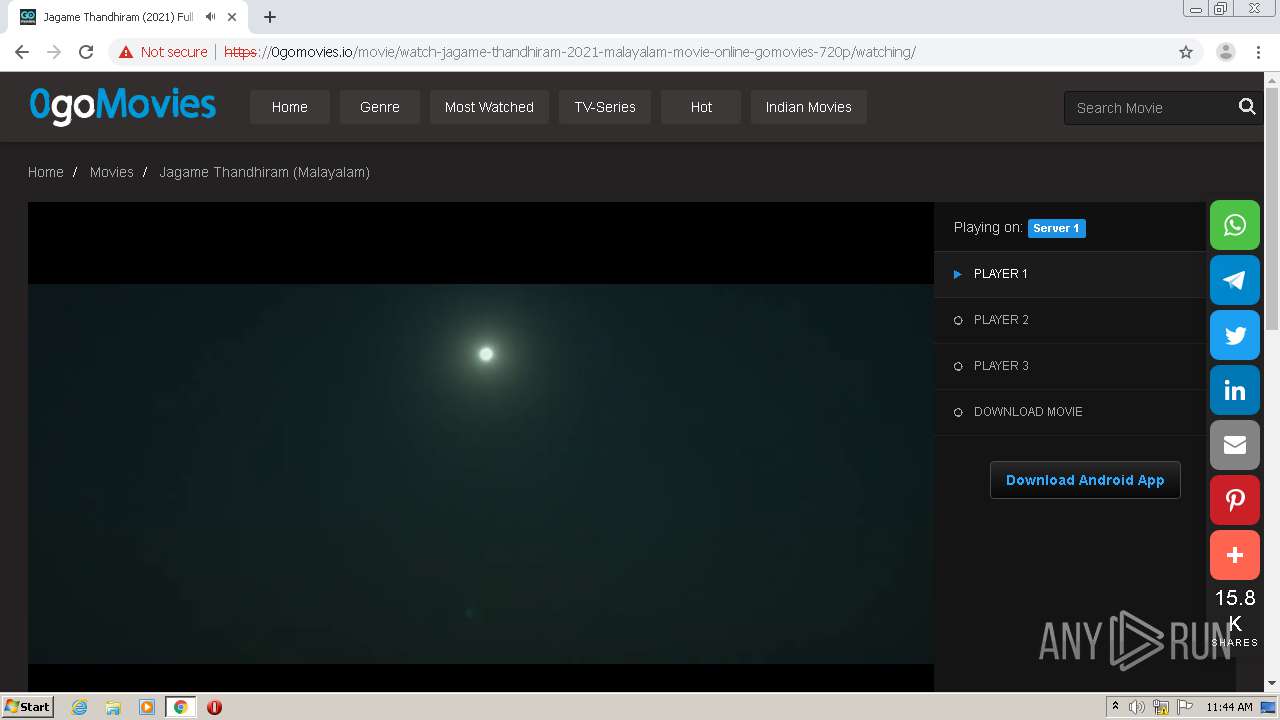Click Jagame Thandhiram (Malayalam) breadcrumb

point(265,172)
